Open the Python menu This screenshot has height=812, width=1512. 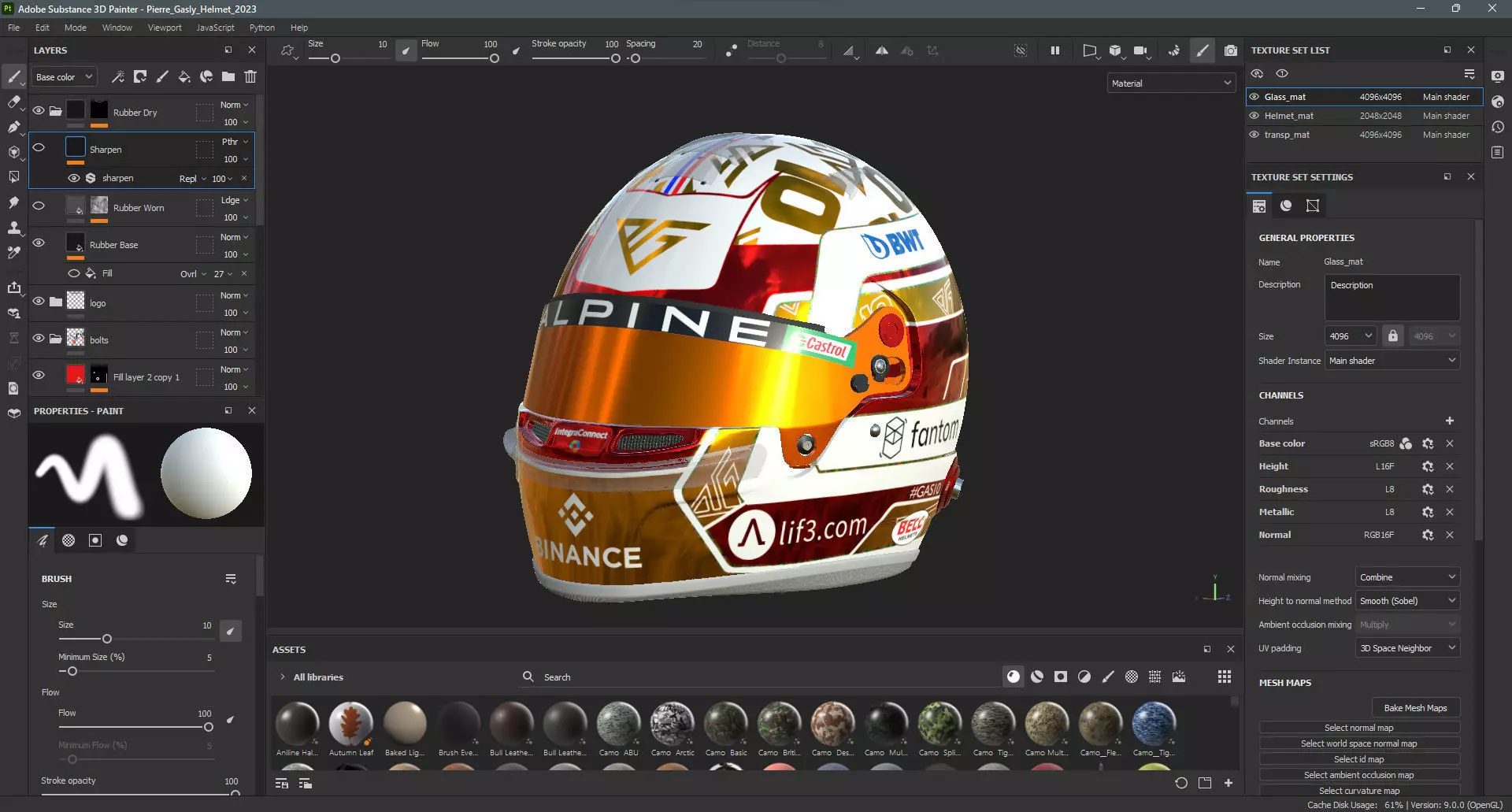262,28
